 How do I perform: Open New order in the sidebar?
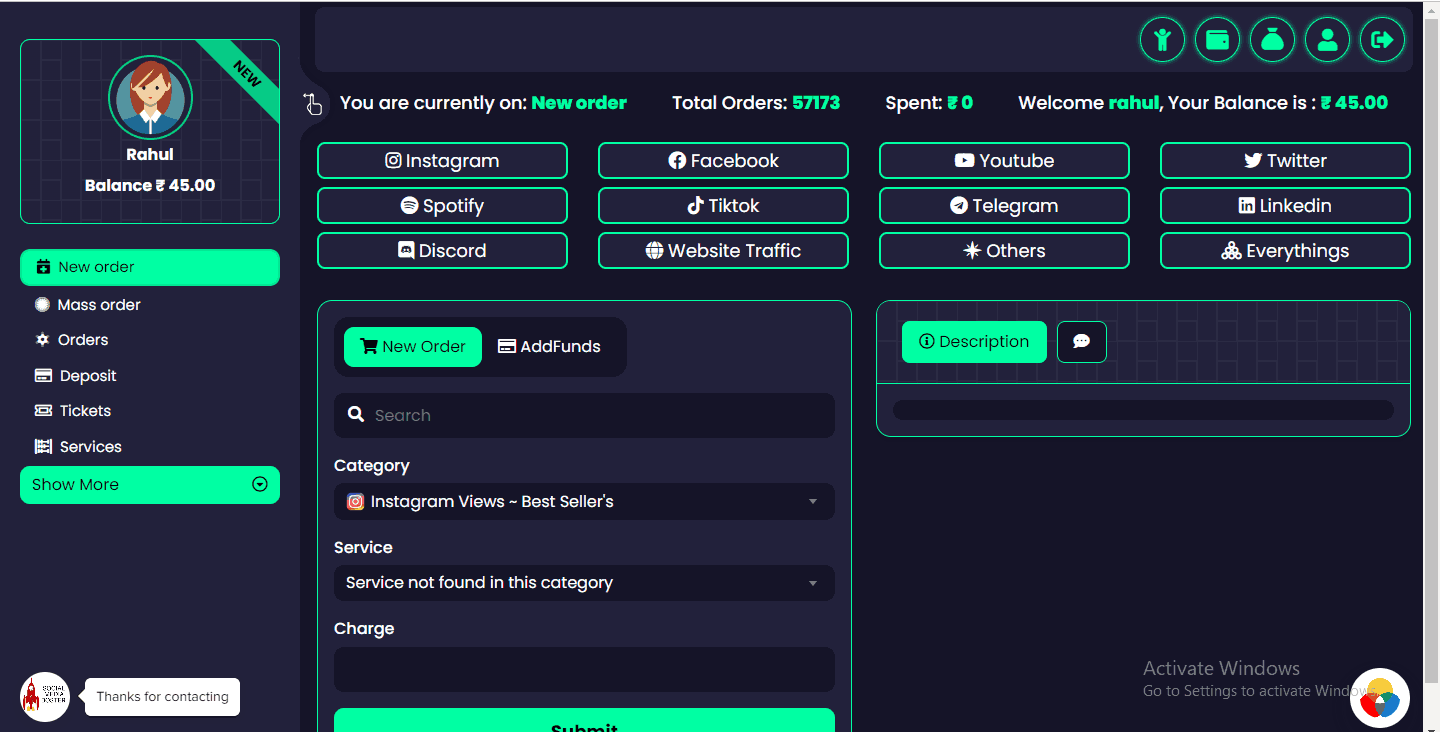tap(150, 267)
